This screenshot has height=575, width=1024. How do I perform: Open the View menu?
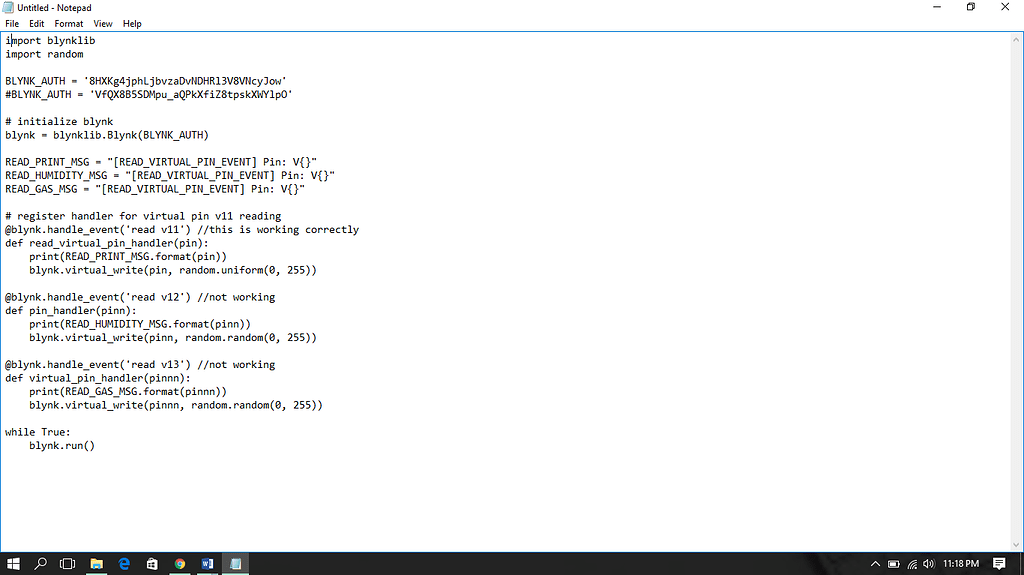click(103, 24)
